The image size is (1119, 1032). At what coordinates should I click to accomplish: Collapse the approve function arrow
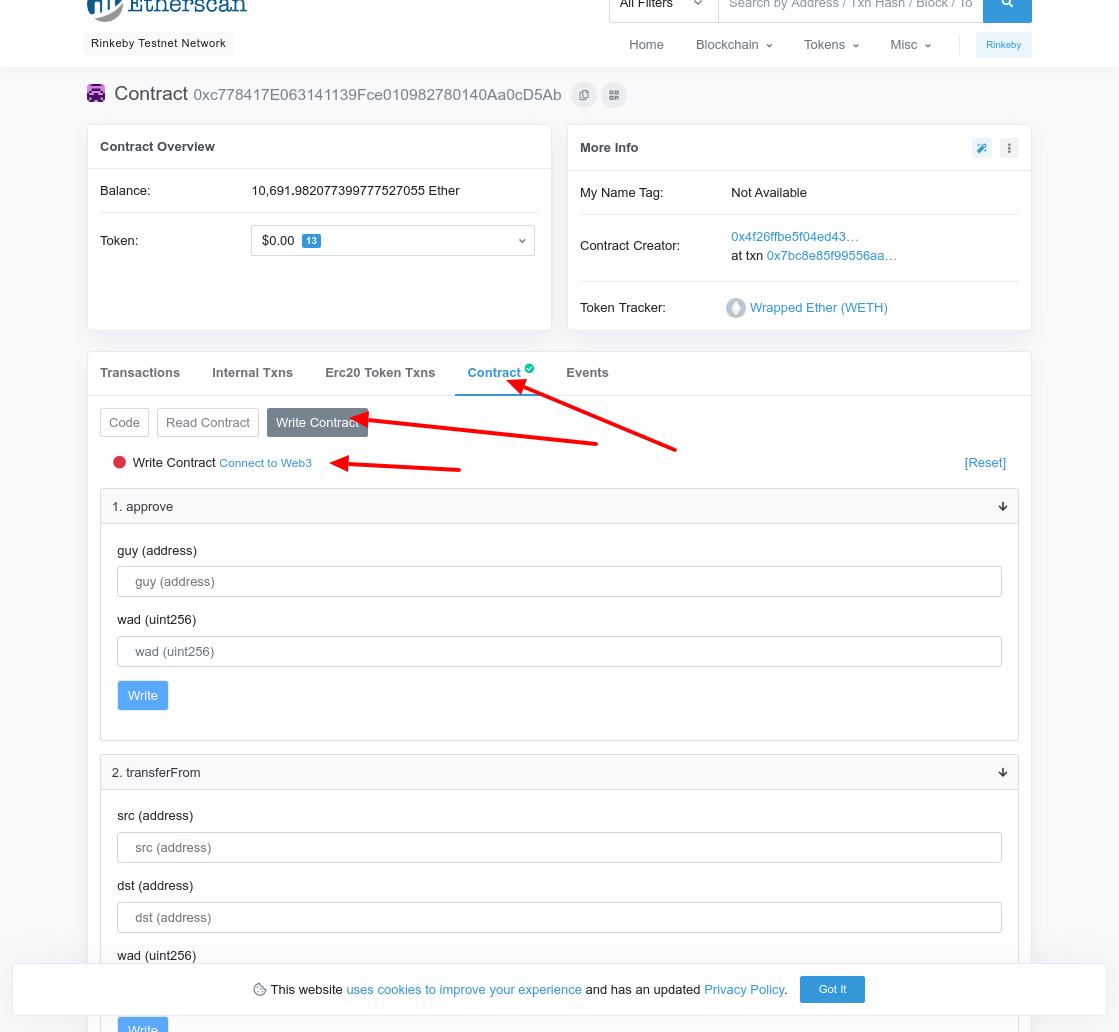pos(1002,507)
